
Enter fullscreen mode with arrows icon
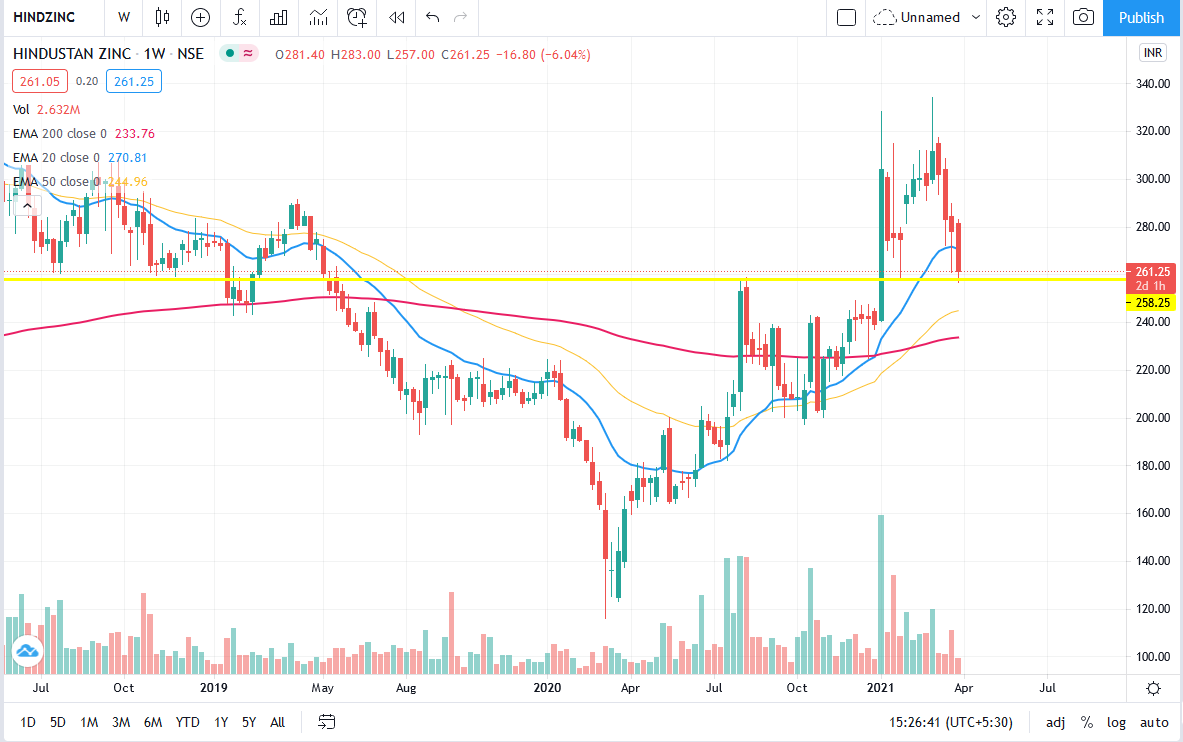tap(1044, 18)
